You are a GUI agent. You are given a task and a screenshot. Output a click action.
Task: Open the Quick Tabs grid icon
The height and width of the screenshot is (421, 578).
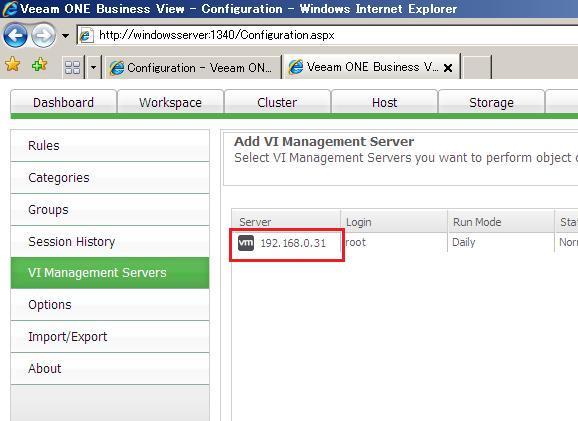[x=73, y=67]
